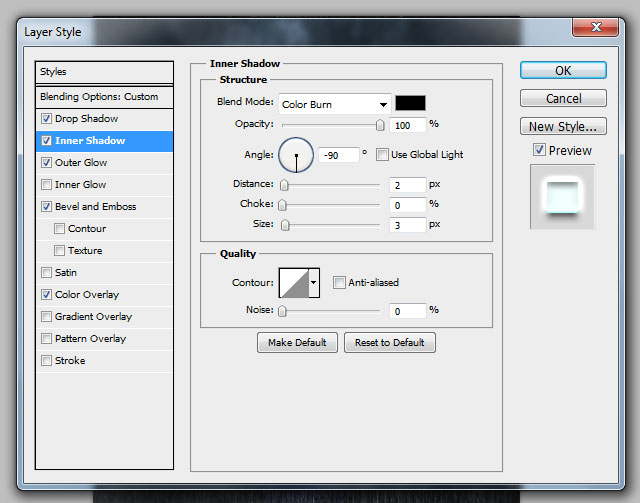The height and width of the screenshot is (503, 640).
Task: Click the Noise value field
Action: click(408, 312)
